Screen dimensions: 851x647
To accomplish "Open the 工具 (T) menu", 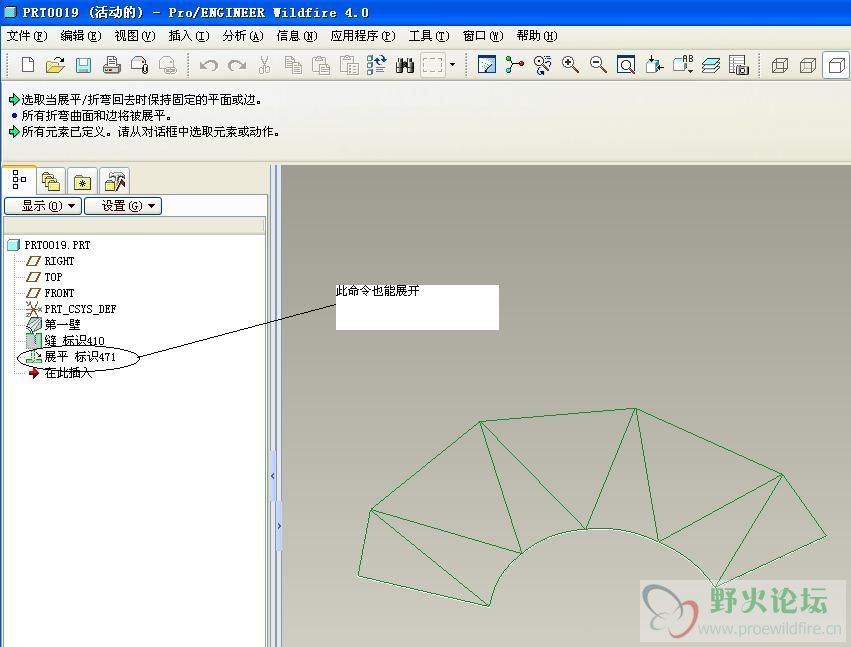I will click(x=429, y=36).
